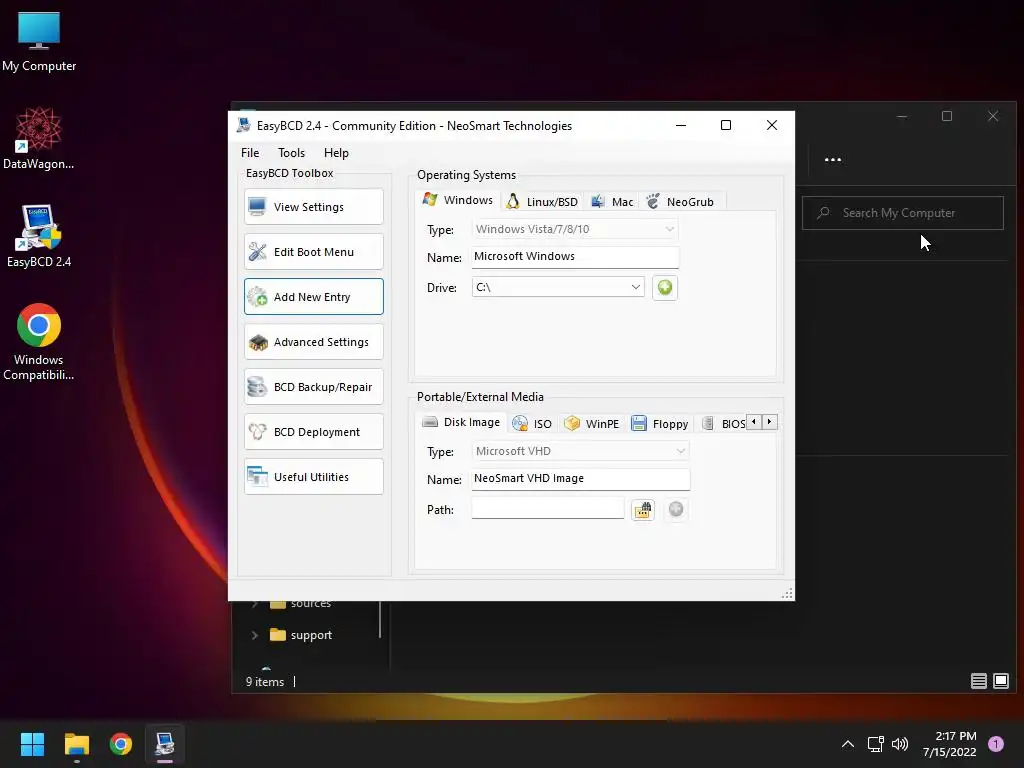Viewport: 1024px width, 768px height.
Task: Switch to the Linux/BSD tab
Action: [x=542, y=202]
